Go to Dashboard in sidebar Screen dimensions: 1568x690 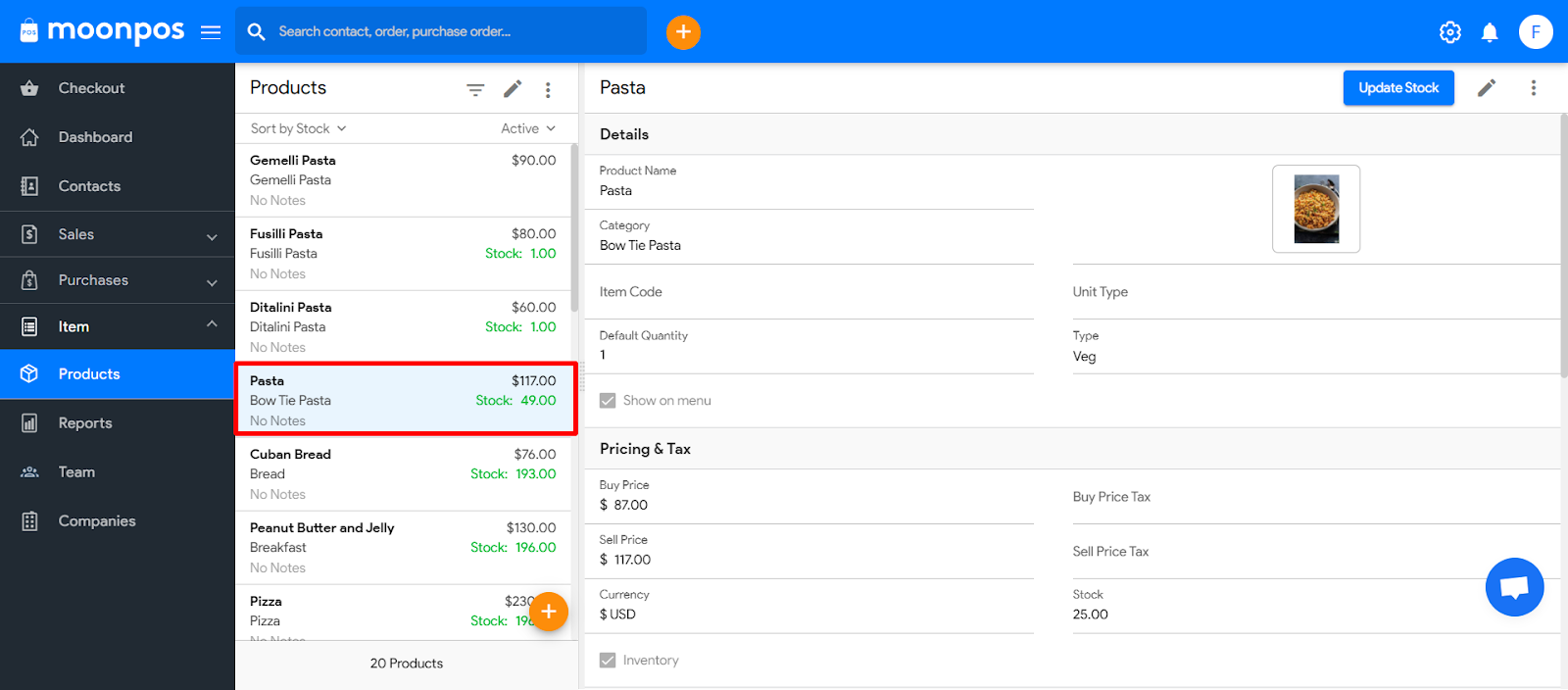pyautogui.click(x=95, y=137)
